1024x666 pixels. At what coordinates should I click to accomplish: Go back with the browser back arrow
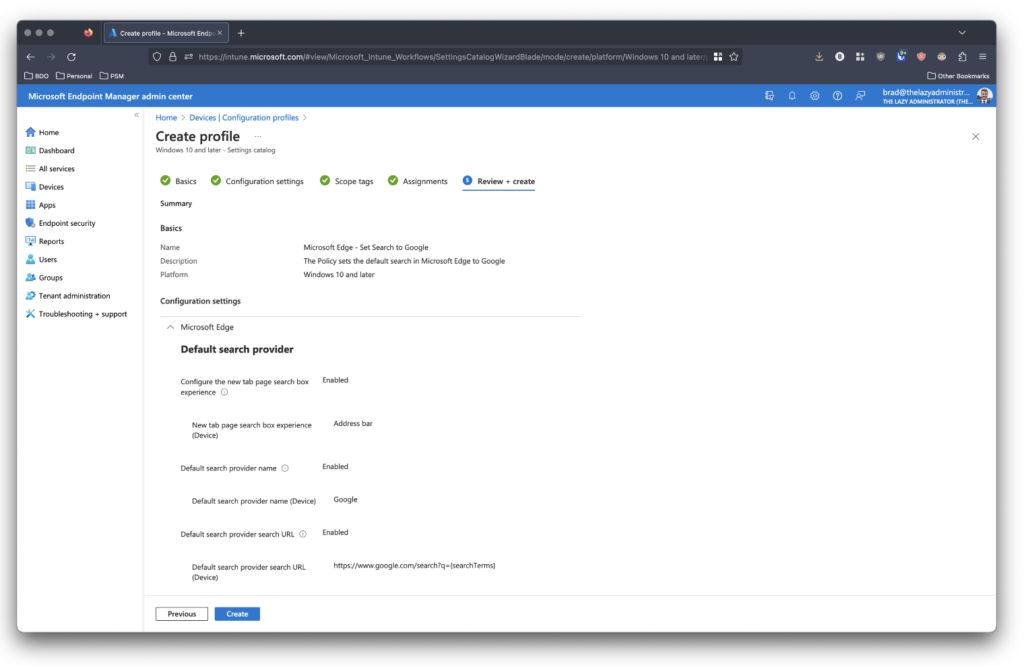click(31, 57)
